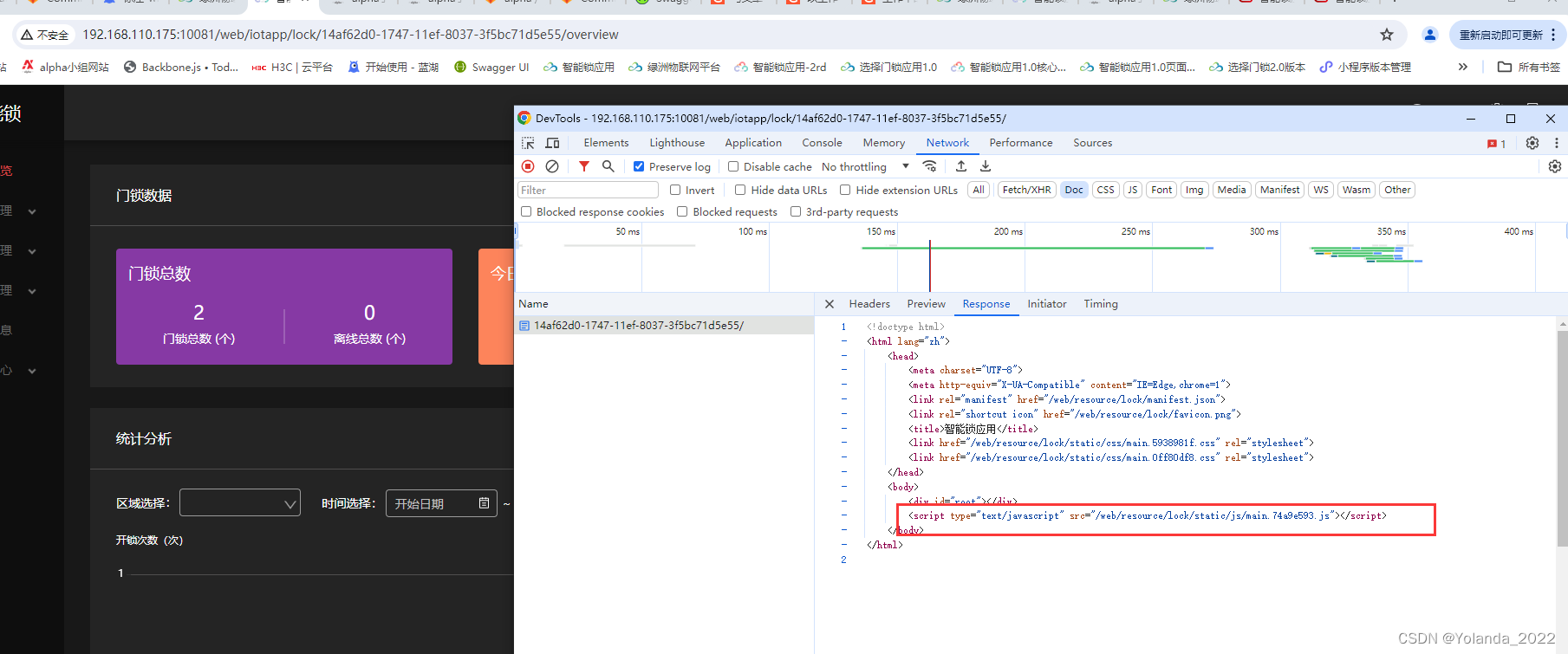Open DevTools more options kebab menu

[1556, 143]
